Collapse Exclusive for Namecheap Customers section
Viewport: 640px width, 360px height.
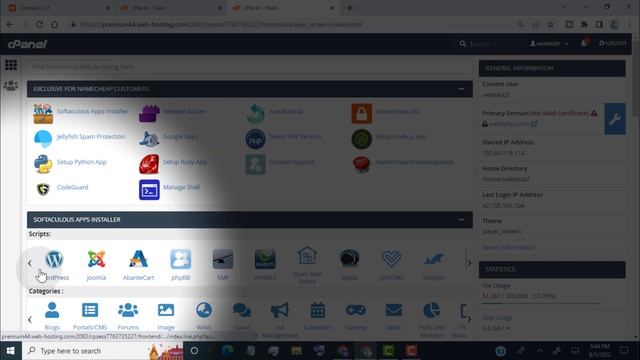pos(461,89)
